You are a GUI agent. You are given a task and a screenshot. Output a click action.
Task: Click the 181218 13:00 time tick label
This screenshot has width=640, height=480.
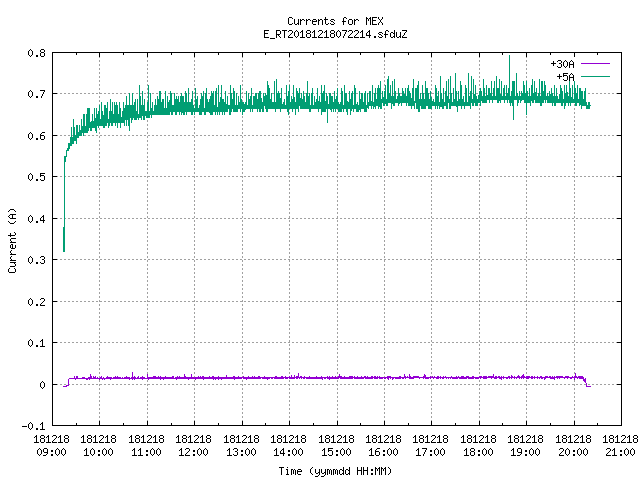pyautogui.click(x=242, y=446)
